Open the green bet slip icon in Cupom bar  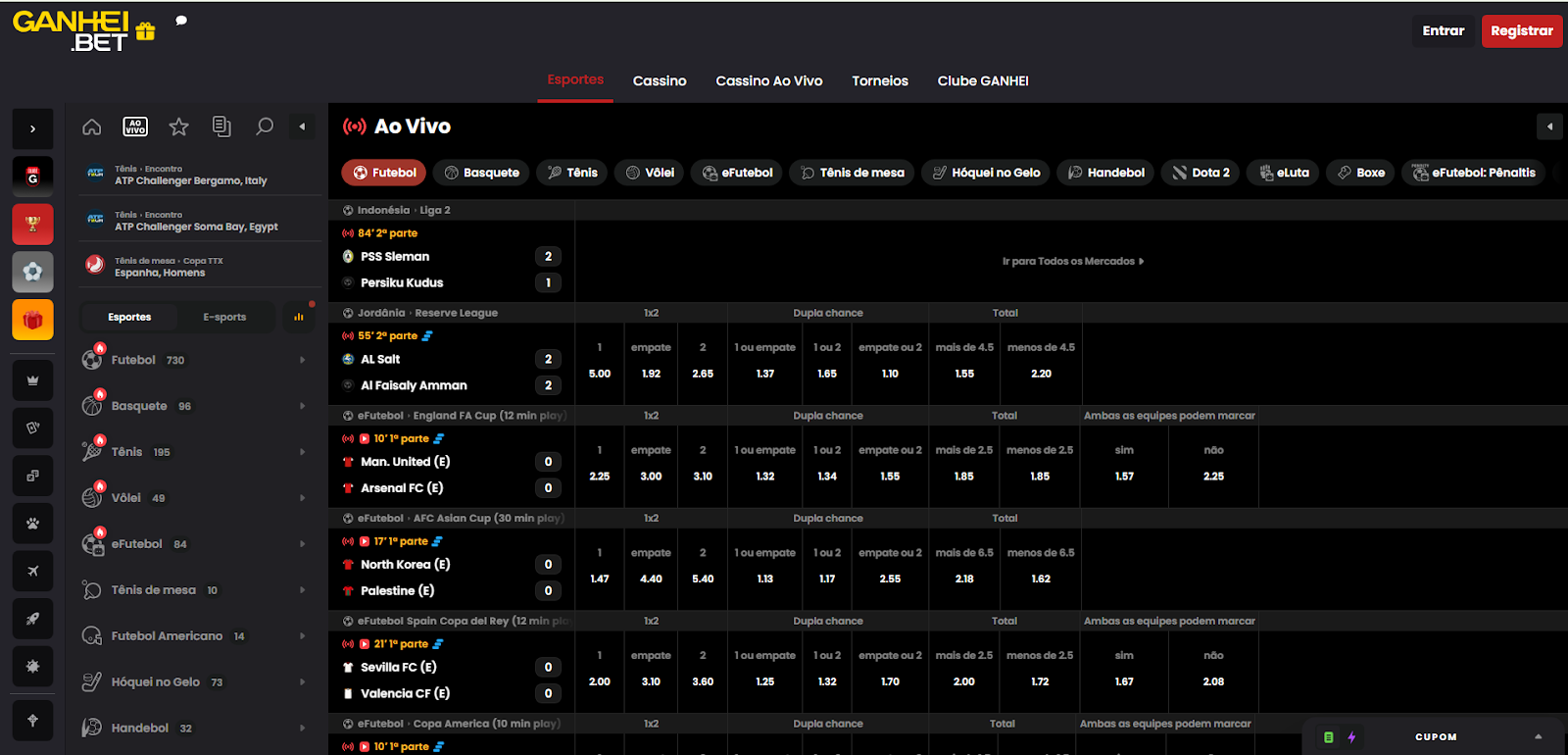[1329, 737]
